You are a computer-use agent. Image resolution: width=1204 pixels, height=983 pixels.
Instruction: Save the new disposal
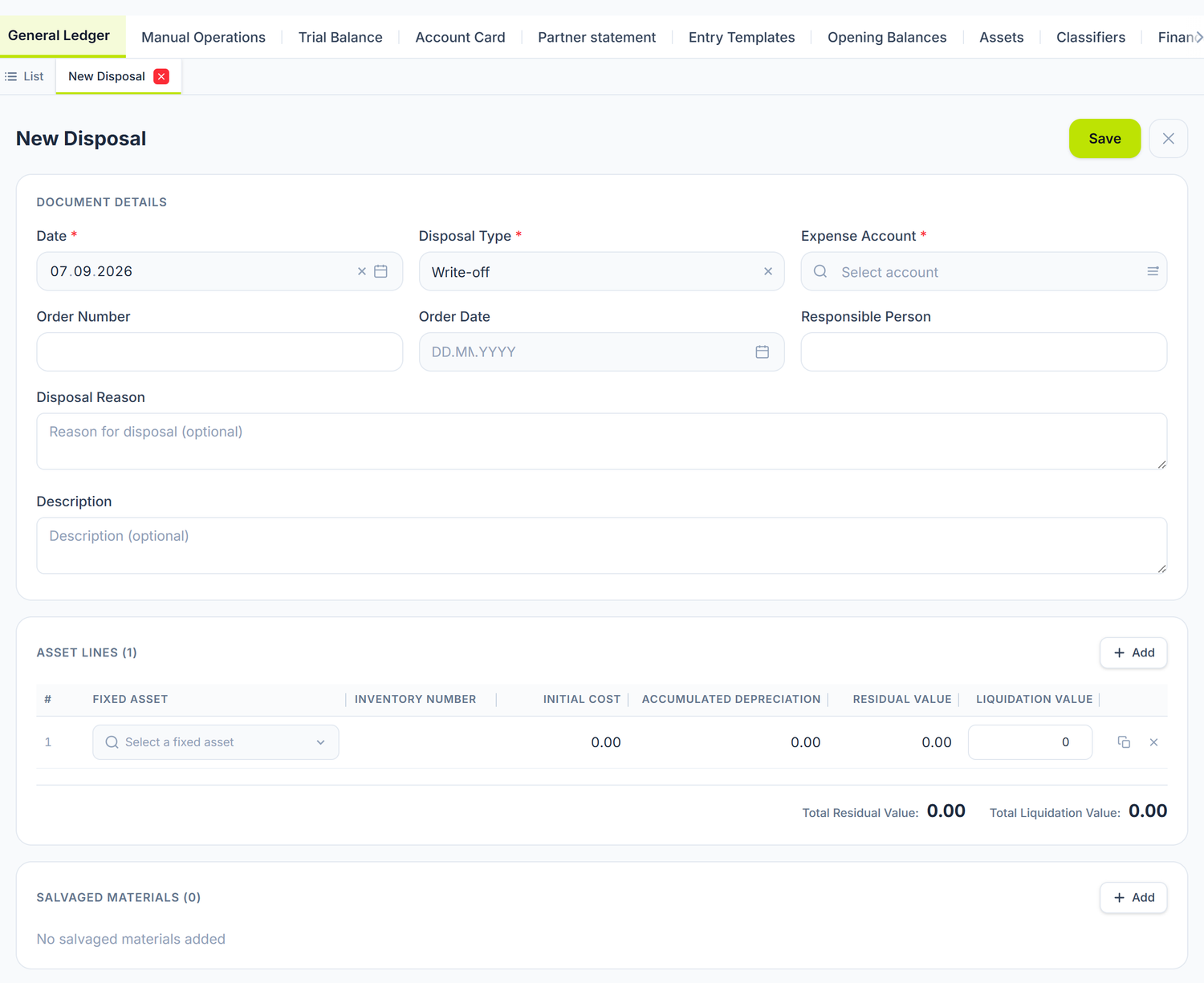pos(1104,138)
